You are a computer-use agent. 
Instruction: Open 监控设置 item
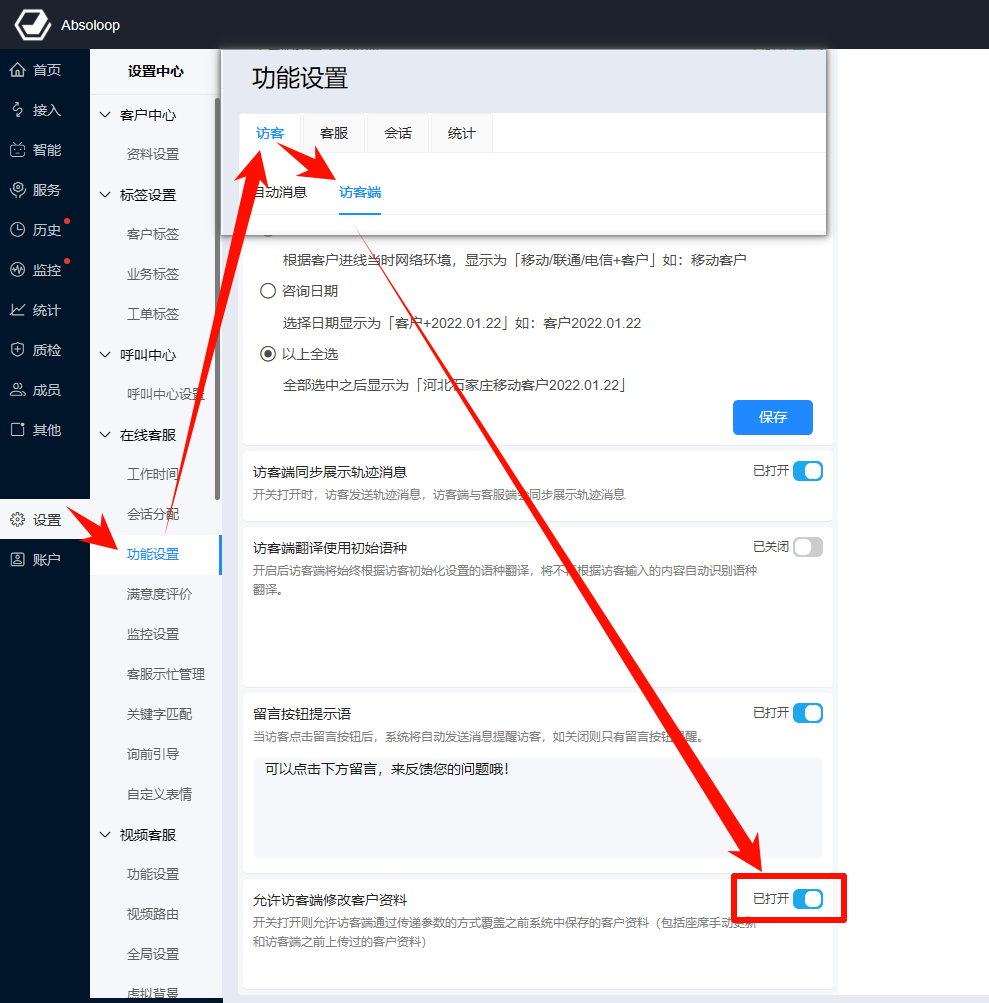[x=153, y=634]
